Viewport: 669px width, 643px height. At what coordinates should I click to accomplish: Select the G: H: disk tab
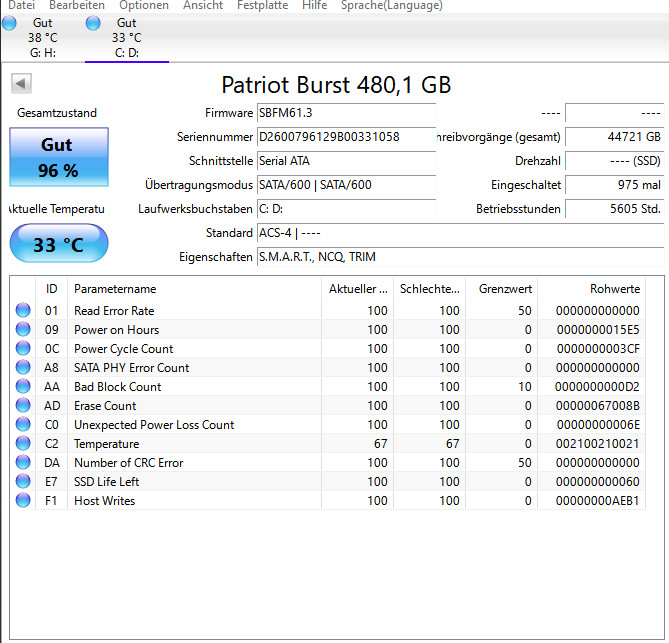point(43,38)
